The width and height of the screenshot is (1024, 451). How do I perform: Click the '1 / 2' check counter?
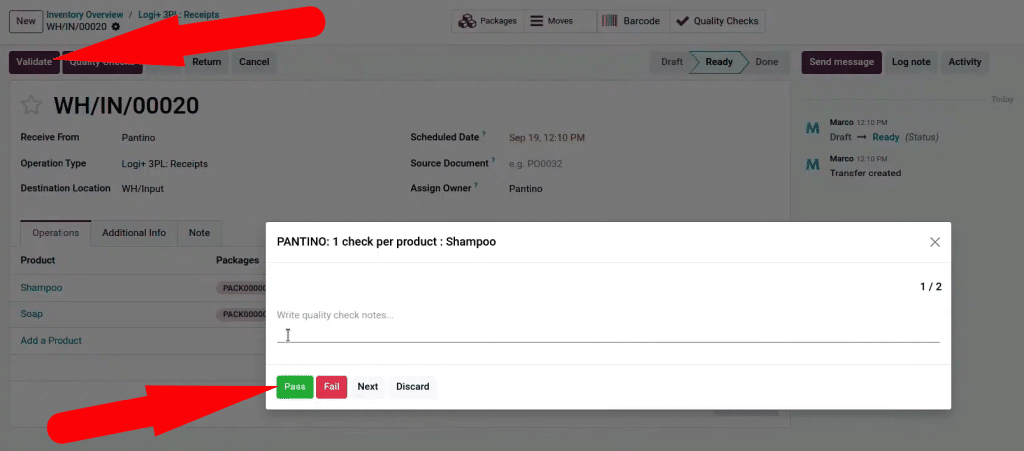tap(931, 287)
